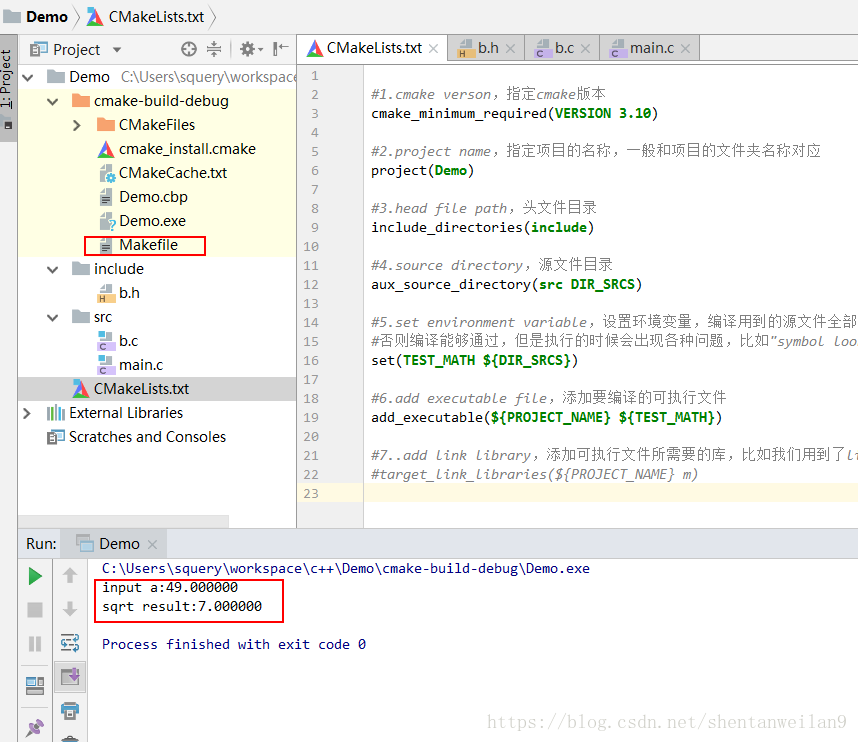Click the include_directories(include) line
The height and width of the screenshot is (742, 858).
point(483,228)
